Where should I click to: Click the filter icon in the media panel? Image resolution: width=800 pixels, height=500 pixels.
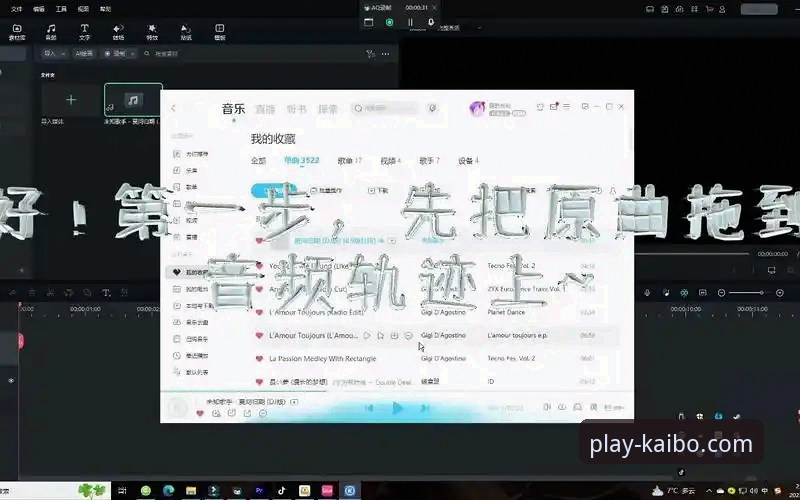point(371,54)
